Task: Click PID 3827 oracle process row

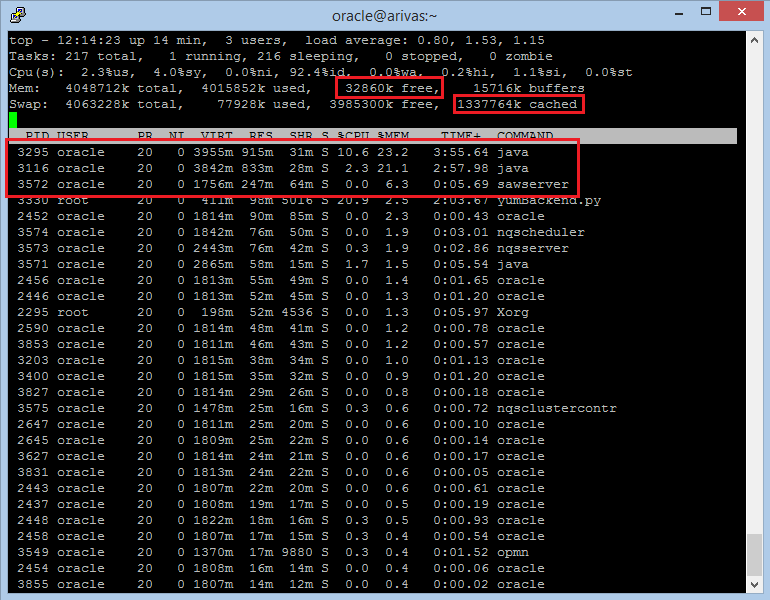Action: (x=281, y=392)
